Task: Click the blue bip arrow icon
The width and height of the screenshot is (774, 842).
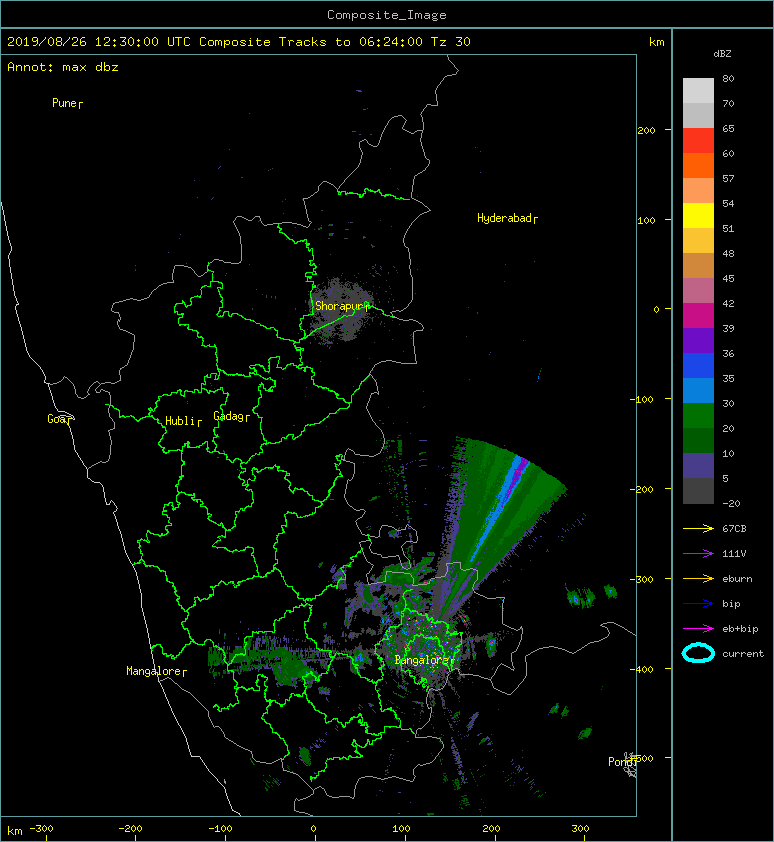Action: pyautogui.click(x=698, y=604)
